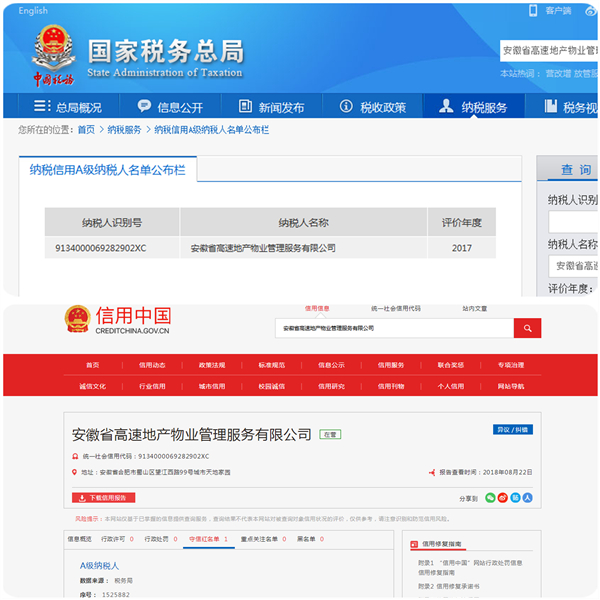This screenshot has height=600, width=600.
Task: Click company name cell in taxpayer table
Action: pyautogui.click(x=303, y=248)
